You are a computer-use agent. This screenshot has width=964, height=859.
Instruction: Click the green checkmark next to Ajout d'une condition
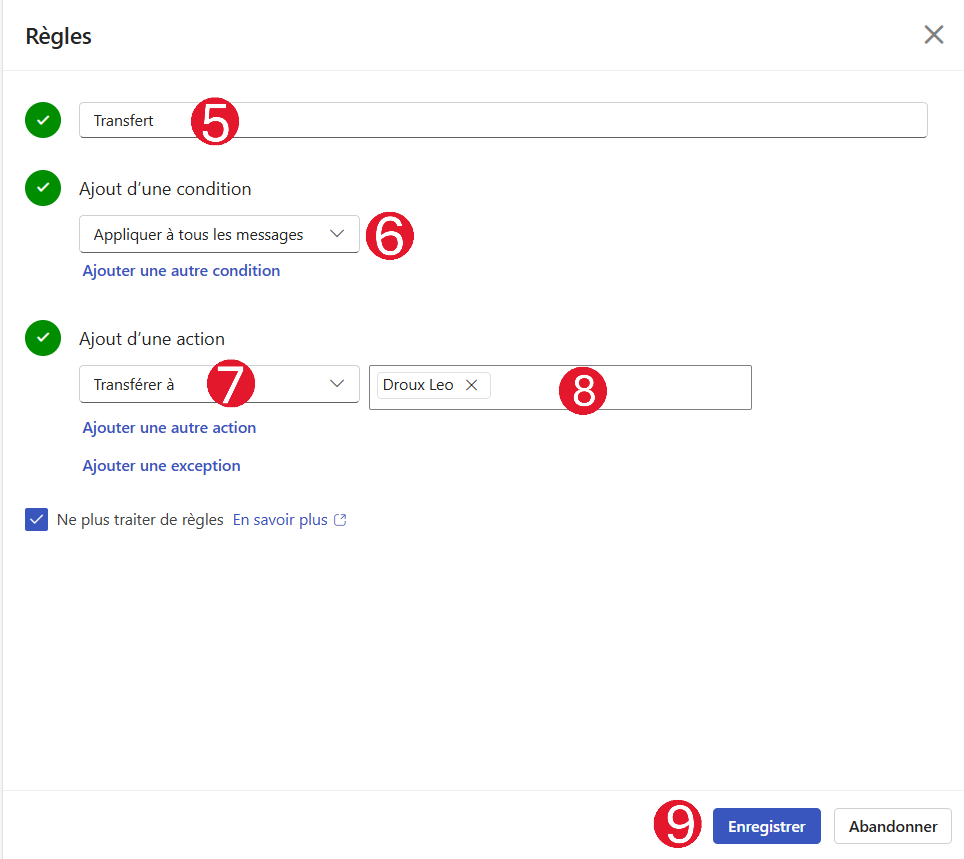tap(42, 188)
